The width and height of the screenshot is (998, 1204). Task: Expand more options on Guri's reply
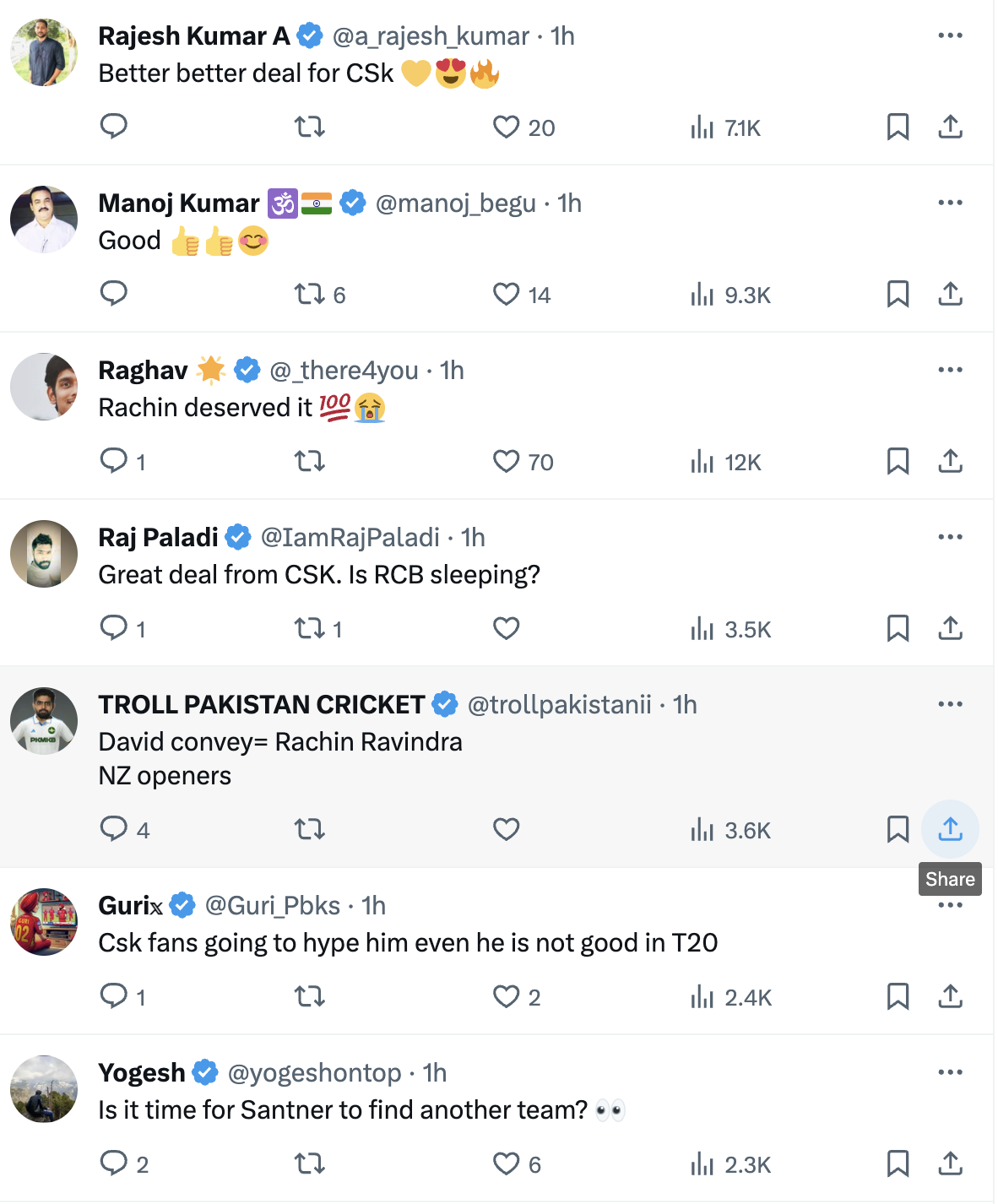[x=950, y=904]
